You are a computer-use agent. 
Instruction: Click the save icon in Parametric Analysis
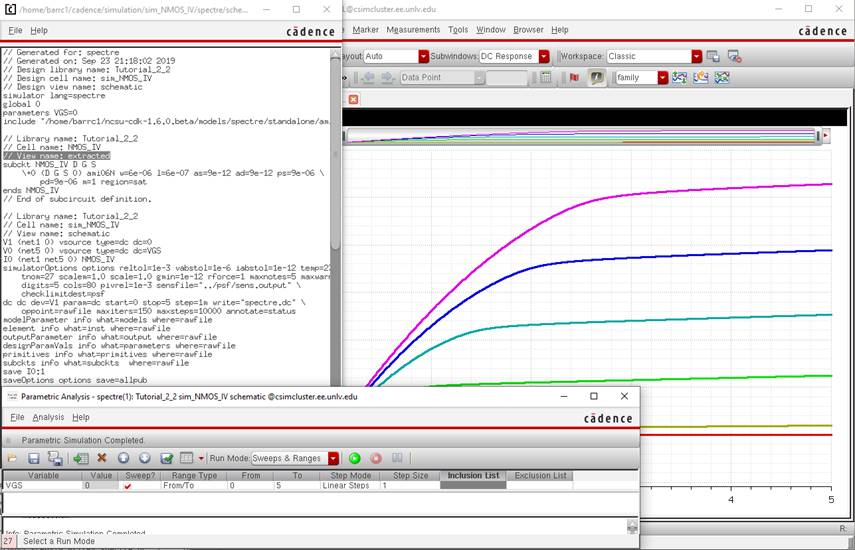pyautogui.click(x=32, y=458)
